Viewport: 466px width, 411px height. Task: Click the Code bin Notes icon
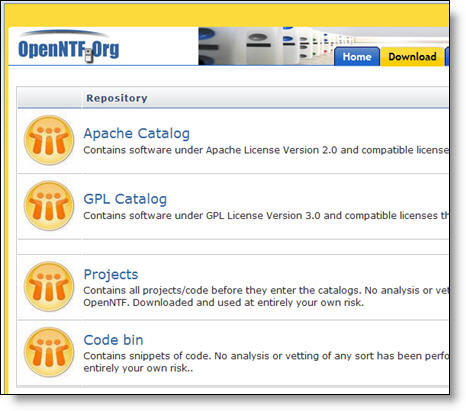49,352
